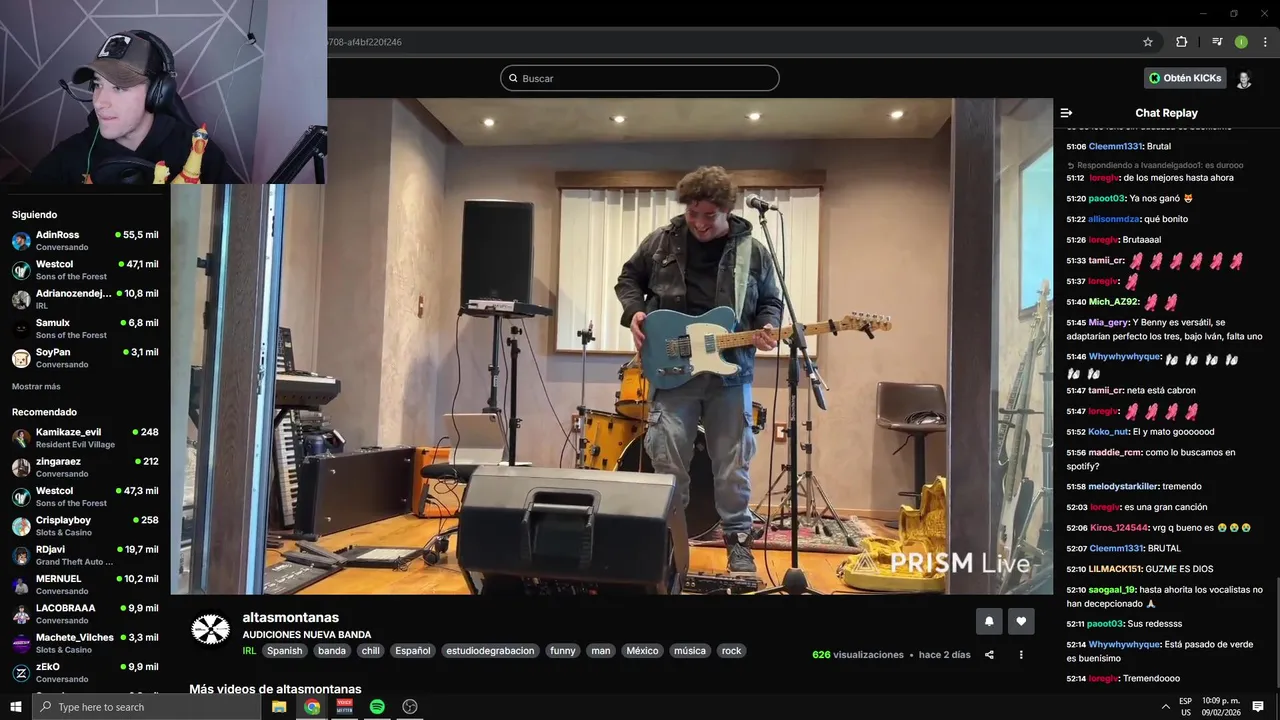
Task: Select the Español tag
Action: pyautogui.click(x=413, y=651)
